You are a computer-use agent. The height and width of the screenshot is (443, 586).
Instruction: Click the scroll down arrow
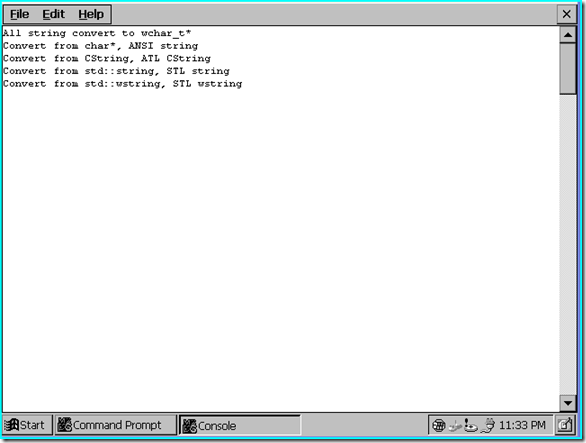click(x=568, y=403)
